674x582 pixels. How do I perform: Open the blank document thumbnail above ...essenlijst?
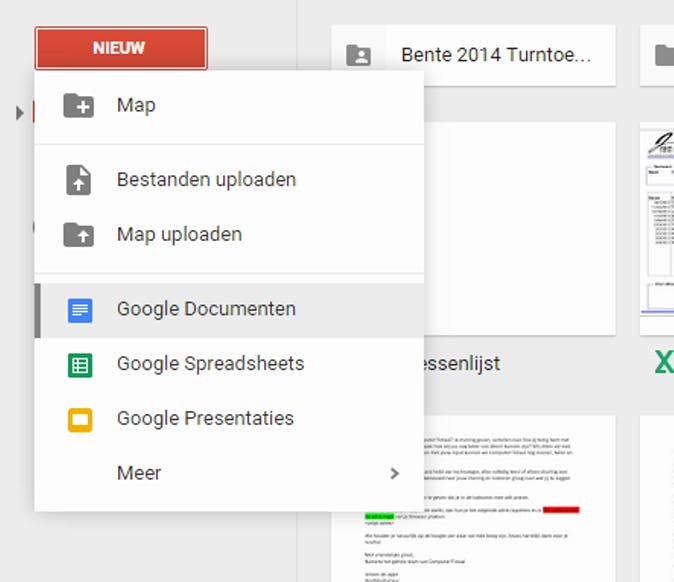coord(520,229)
